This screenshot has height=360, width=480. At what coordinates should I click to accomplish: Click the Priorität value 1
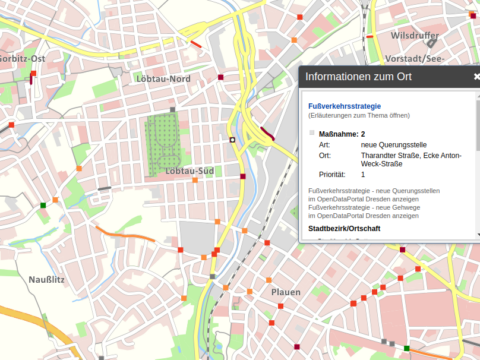click(x=363, y=175)
